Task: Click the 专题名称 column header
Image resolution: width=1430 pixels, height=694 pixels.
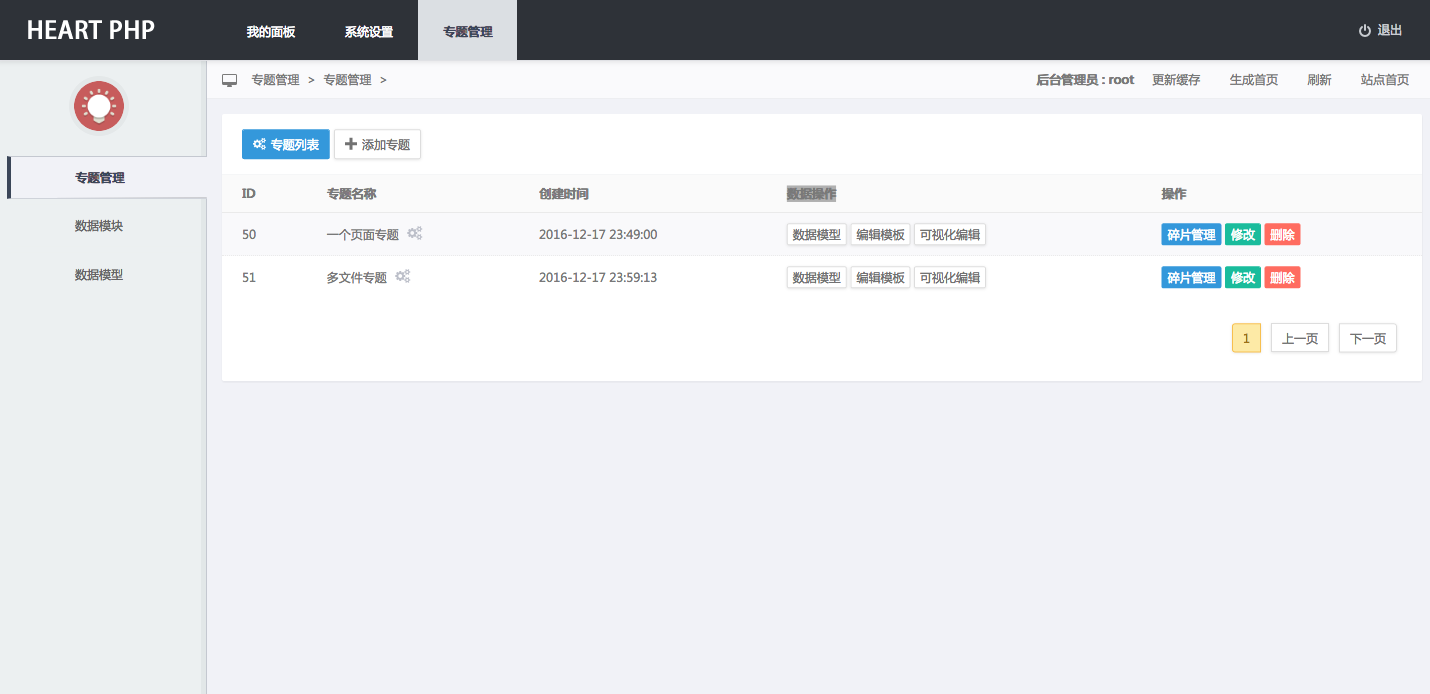Action: click(x=351, y=194)
